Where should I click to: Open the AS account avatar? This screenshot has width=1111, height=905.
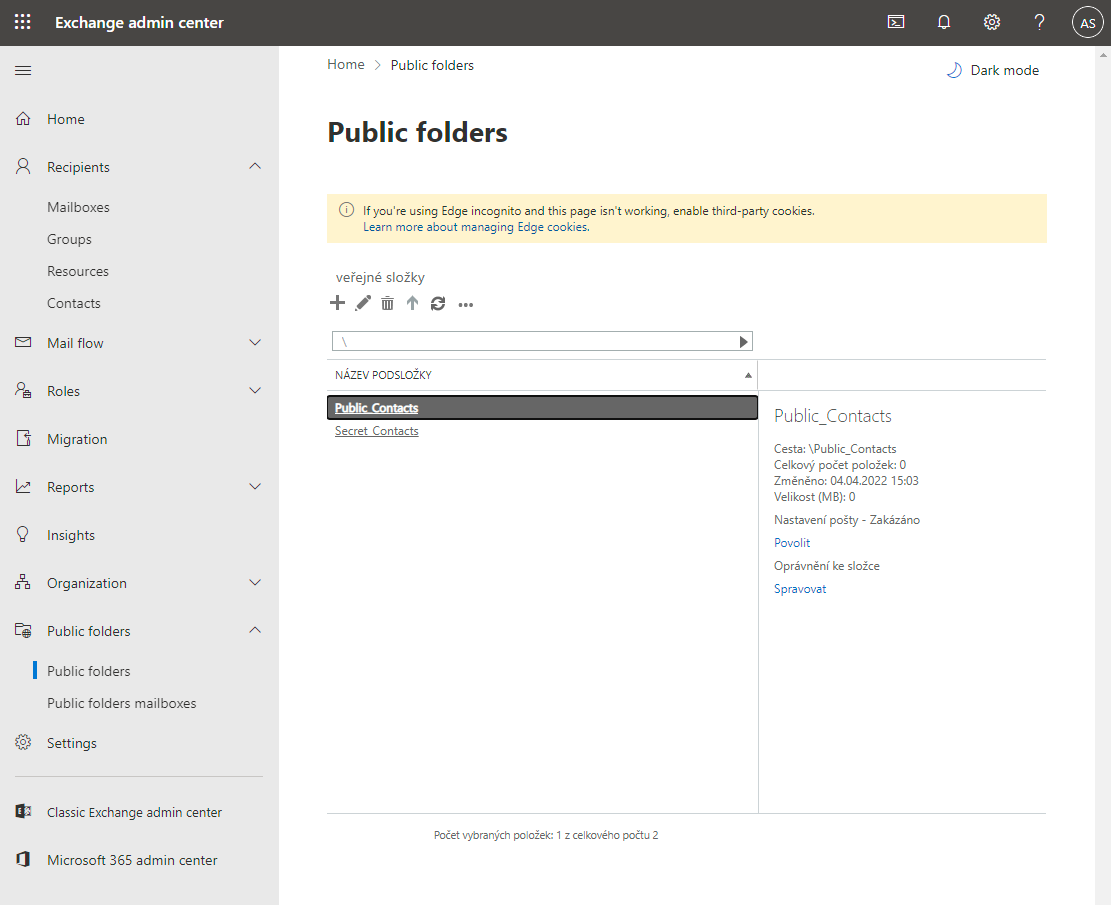[1088, 23]
